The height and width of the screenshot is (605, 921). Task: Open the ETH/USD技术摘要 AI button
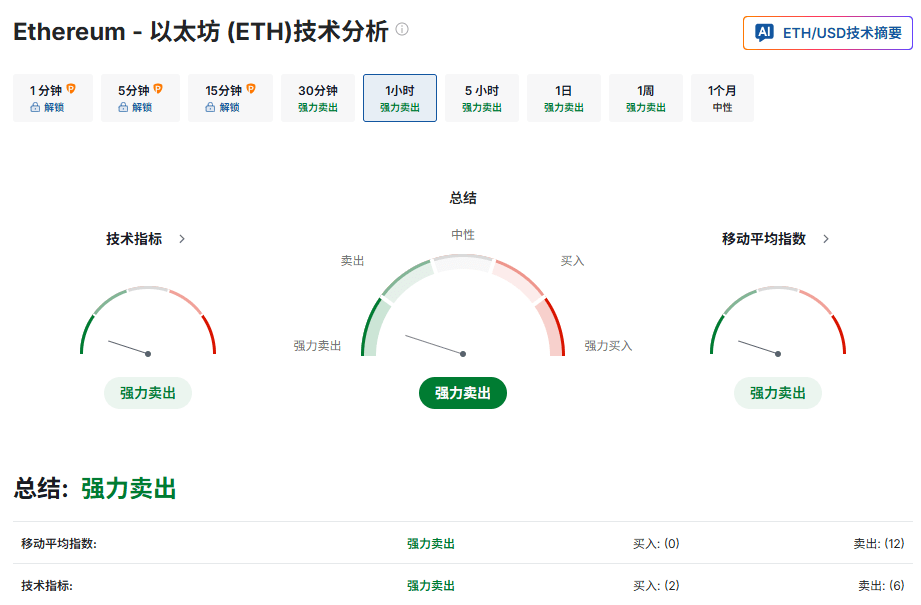(x=828, y=33)
